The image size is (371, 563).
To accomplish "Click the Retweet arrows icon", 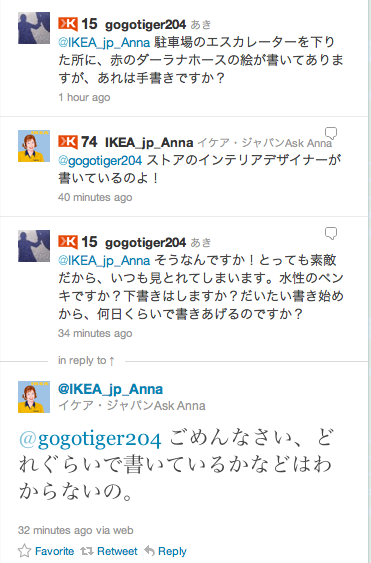I will click(x=87, y=551).
